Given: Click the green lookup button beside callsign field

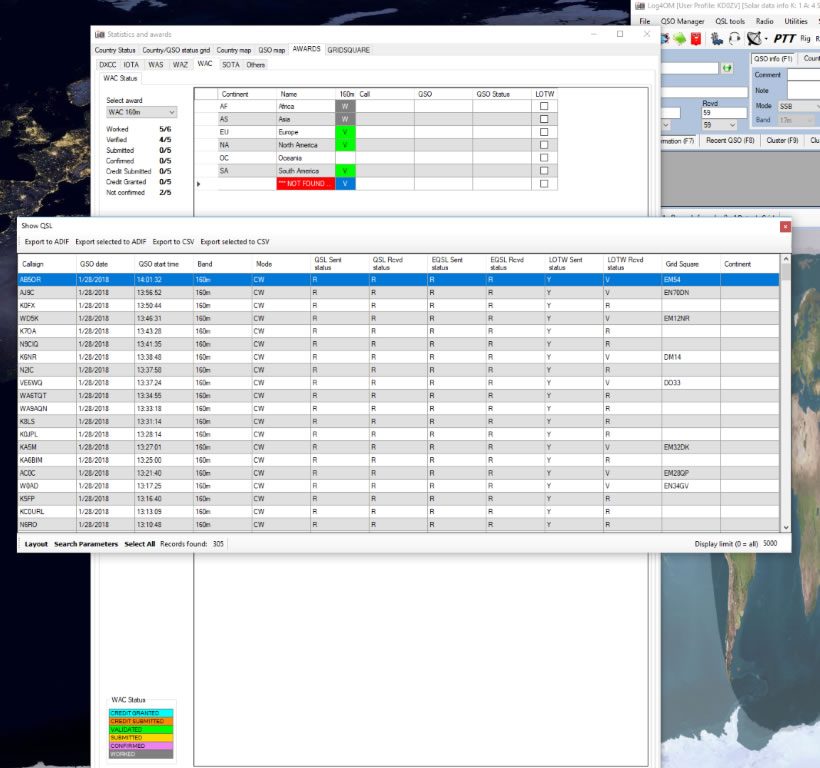Looking at the screenshot, I should (727, 68).
